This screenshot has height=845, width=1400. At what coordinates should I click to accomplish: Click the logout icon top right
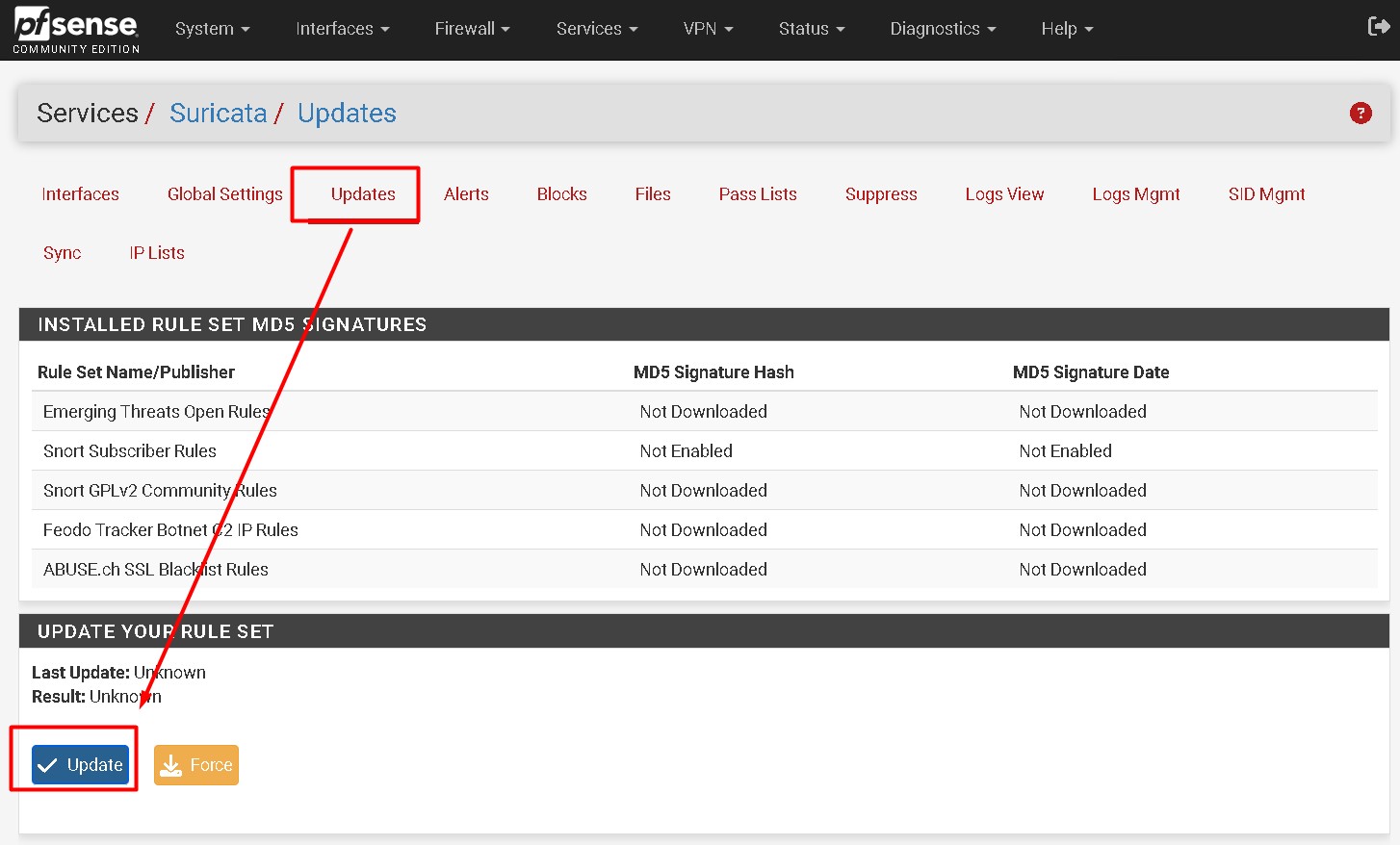[1377, 27]
